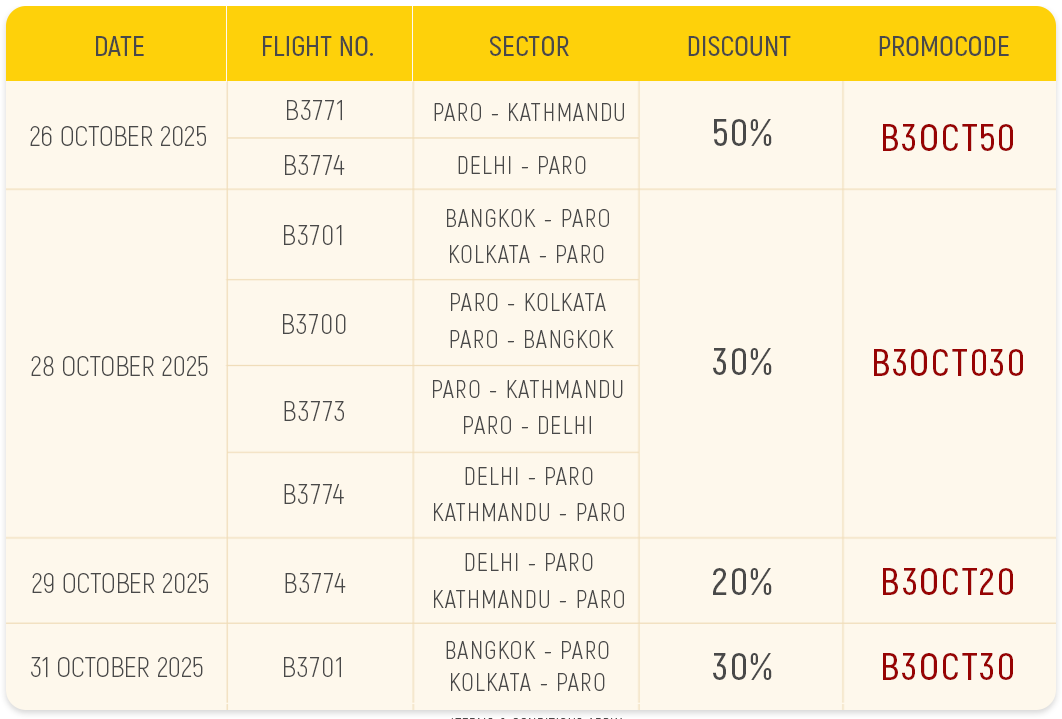
Task: Select flight number B3700
Action: [x=314, y=324]
